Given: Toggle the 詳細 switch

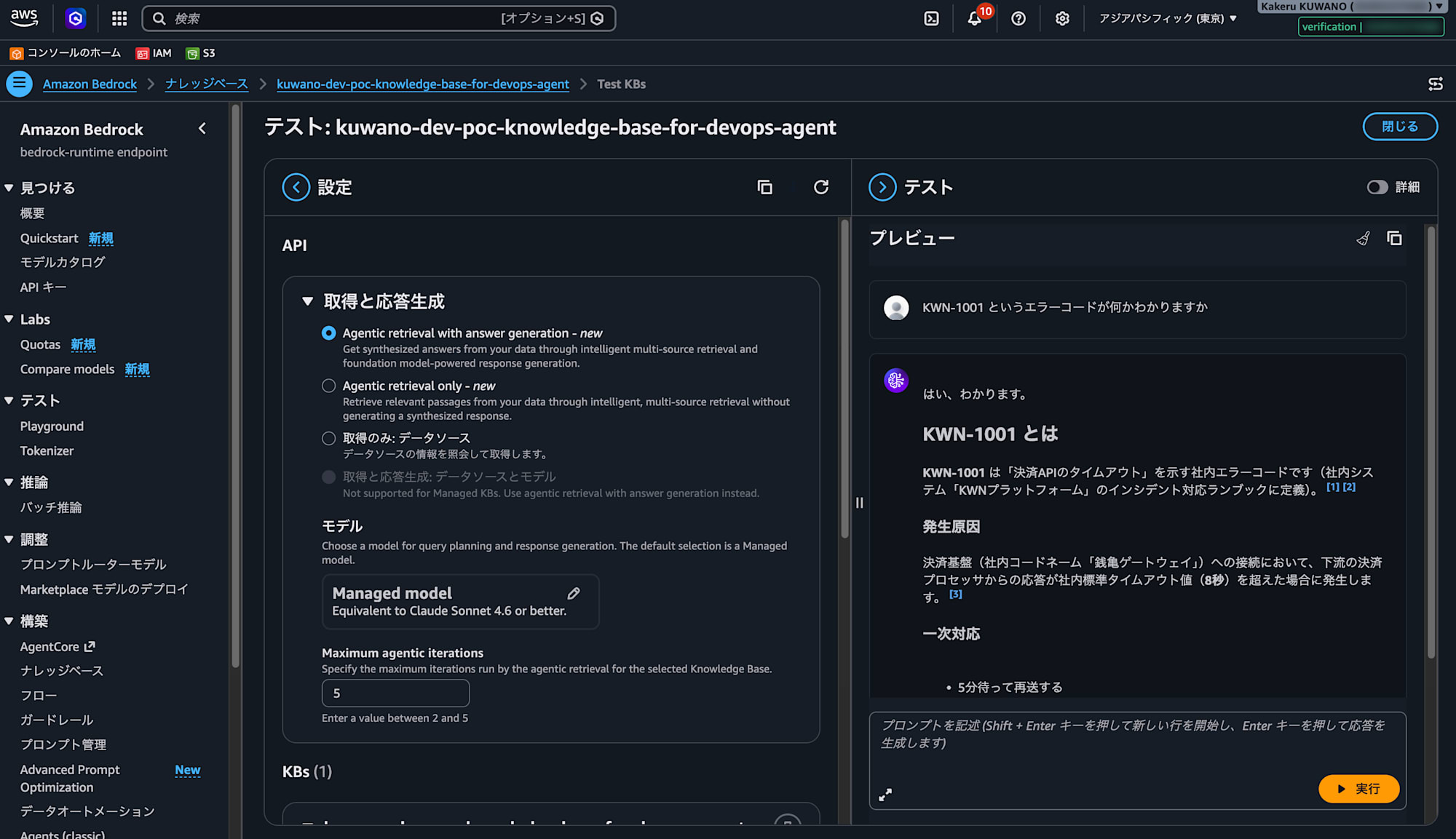Looking at the screenshot, I should click(1377, 187).
